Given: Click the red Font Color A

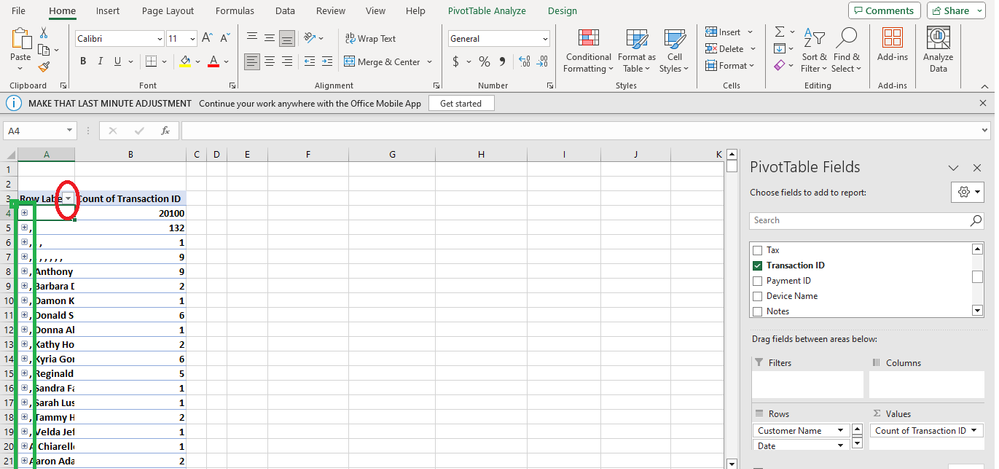Looking at the screenshot, I should point(213,62).
